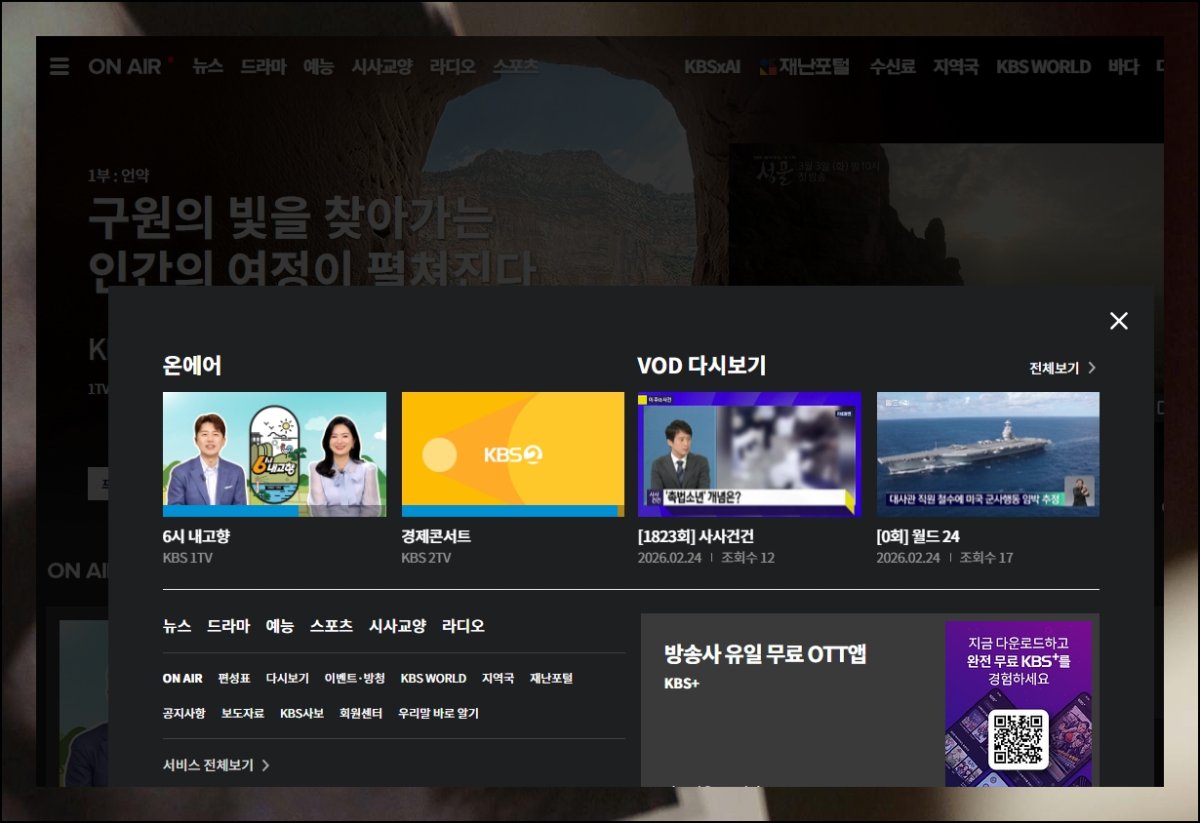Select 드라마 in the overlay category list
1200x823 pixels.
[229, 626]
